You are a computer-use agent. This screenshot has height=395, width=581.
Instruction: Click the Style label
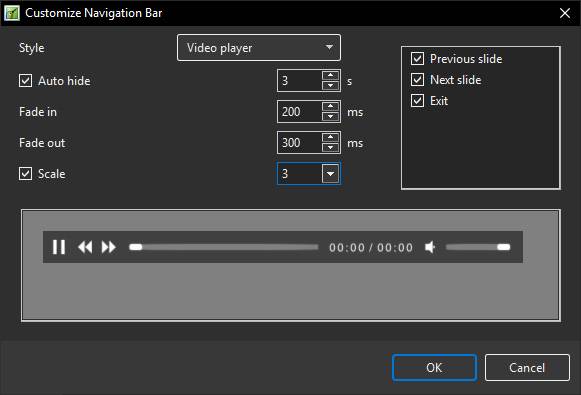31,48
